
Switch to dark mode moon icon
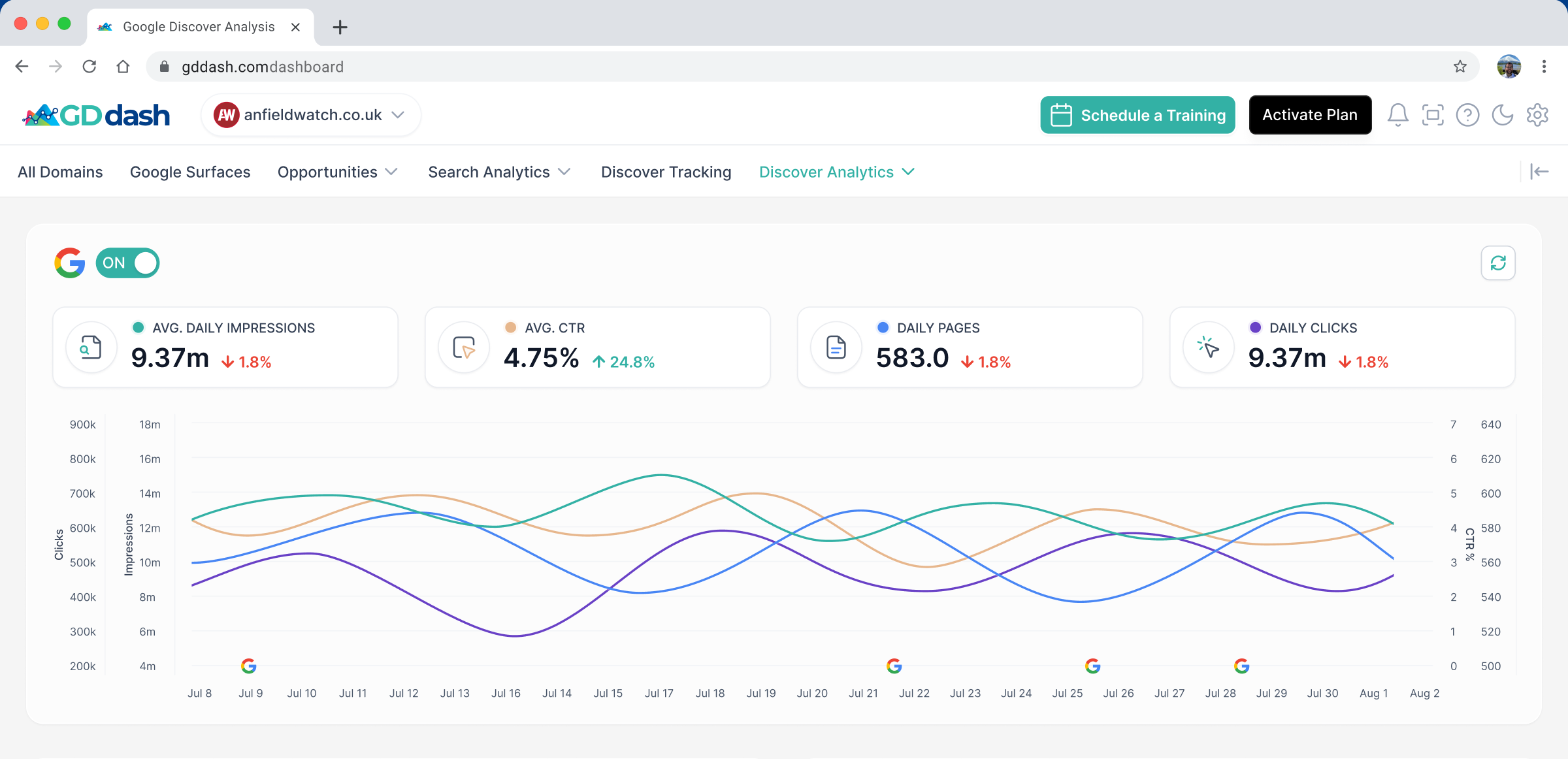(1503, 115)
